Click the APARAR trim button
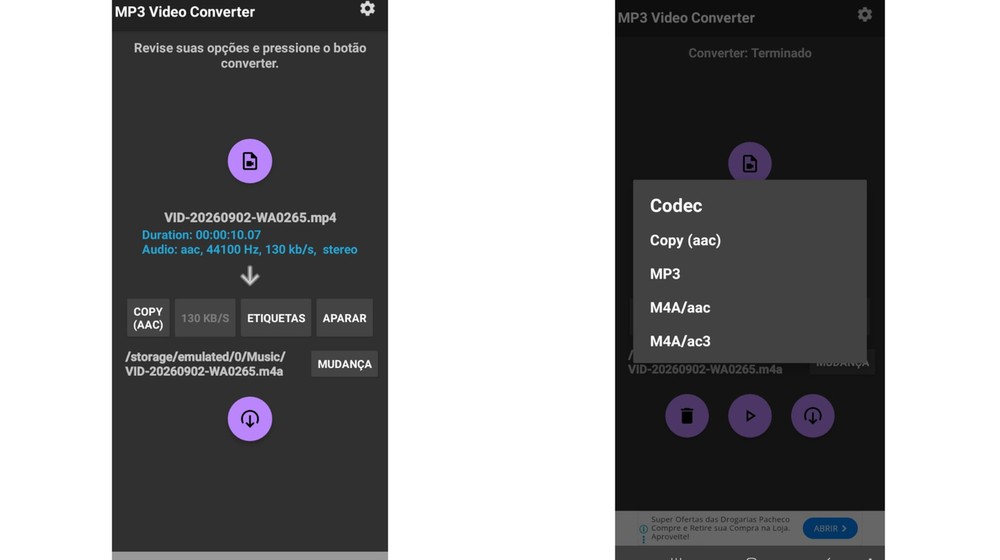 [x=344, y=318]
